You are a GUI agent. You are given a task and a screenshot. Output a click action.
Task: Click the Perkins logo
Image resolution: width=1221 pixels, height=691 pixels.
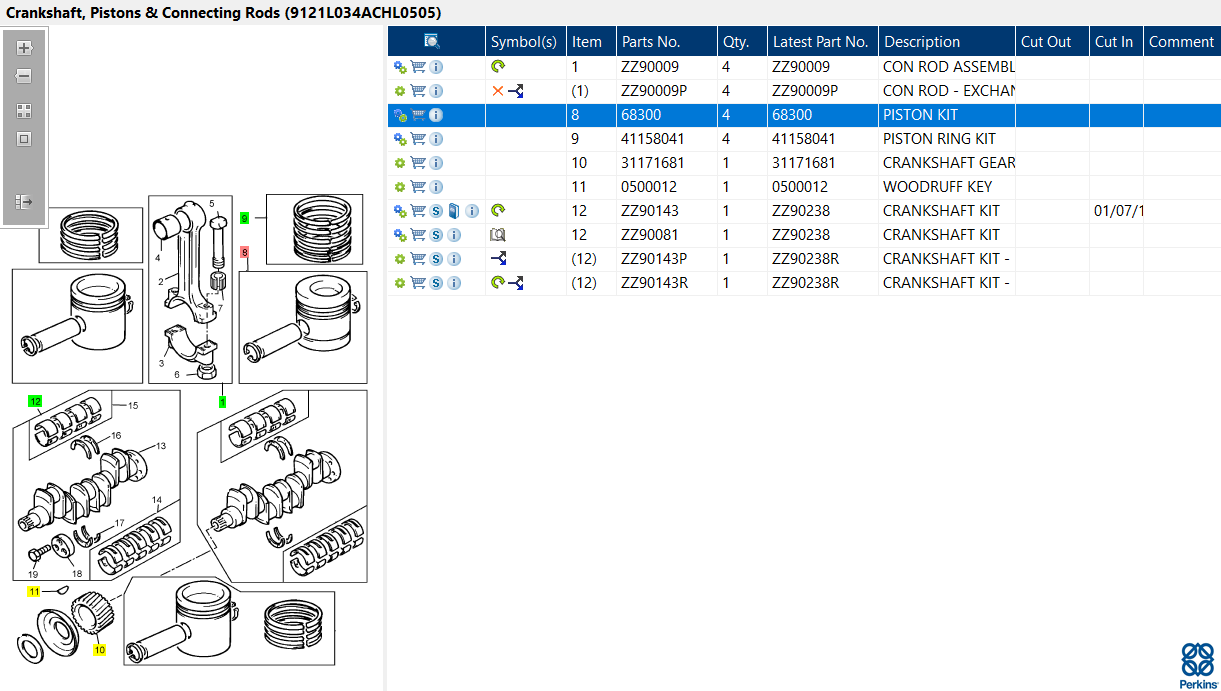pos(1197,664)
